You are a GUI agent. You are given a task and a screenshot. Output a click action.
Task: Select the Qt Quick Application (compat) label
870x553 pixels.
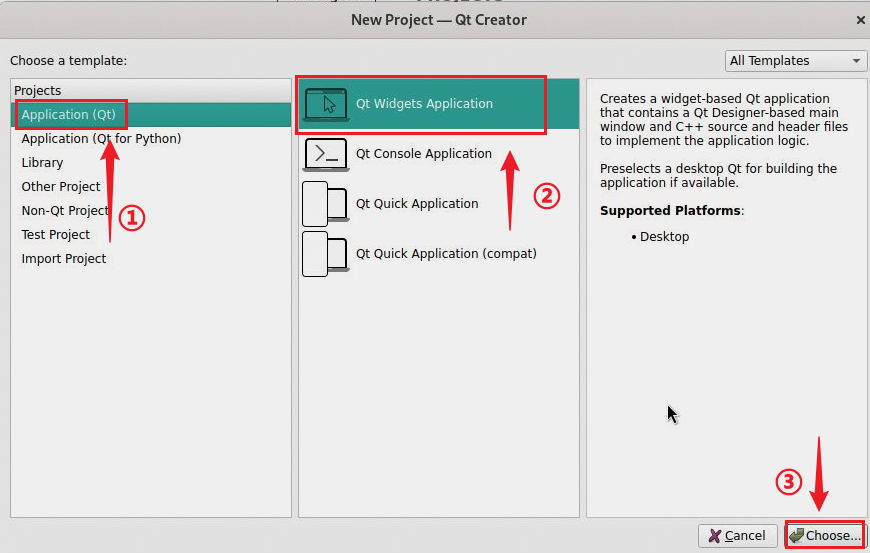click(446, 254)
